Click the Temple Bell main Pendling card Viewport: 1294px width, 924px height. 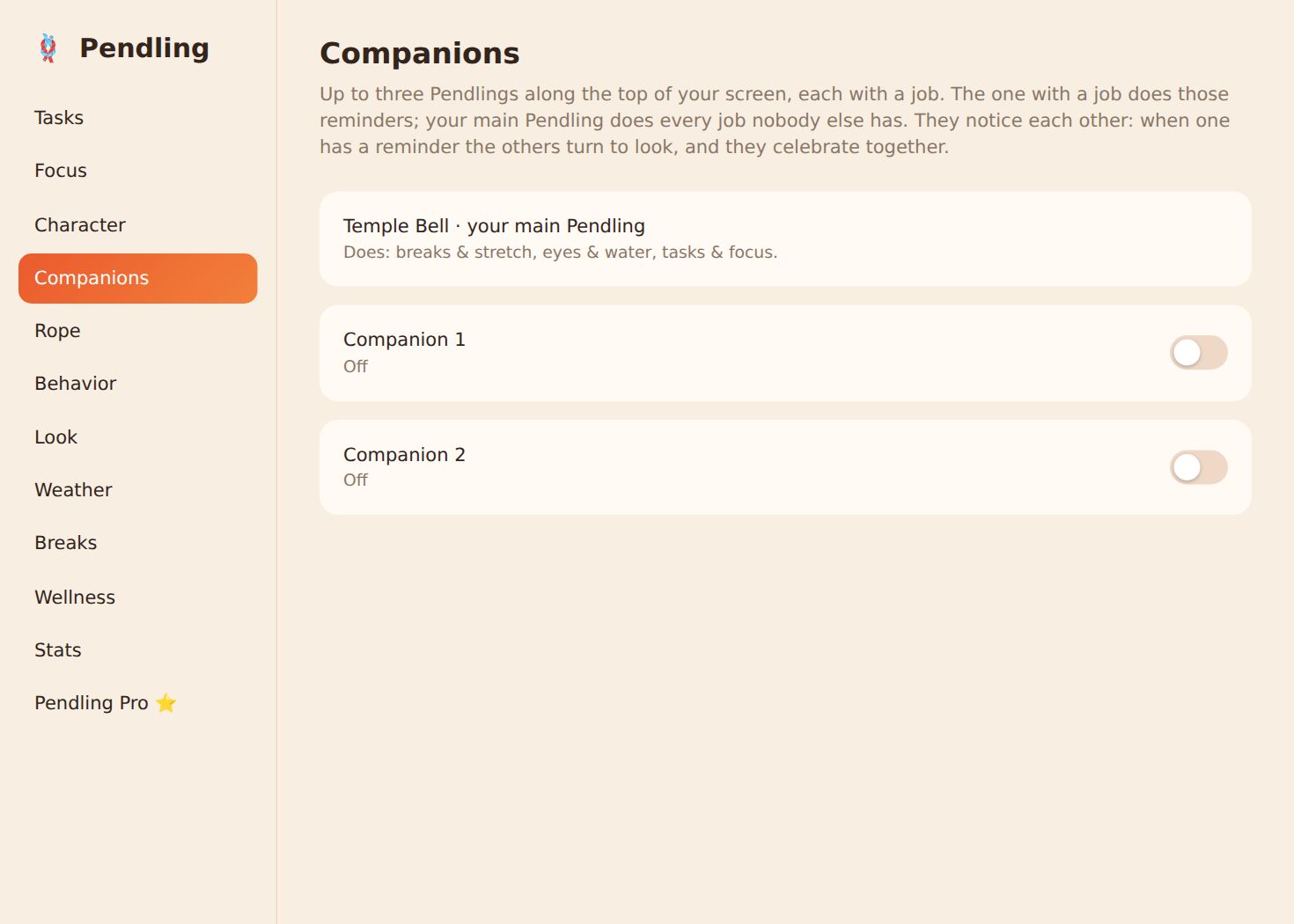(785, 238)
